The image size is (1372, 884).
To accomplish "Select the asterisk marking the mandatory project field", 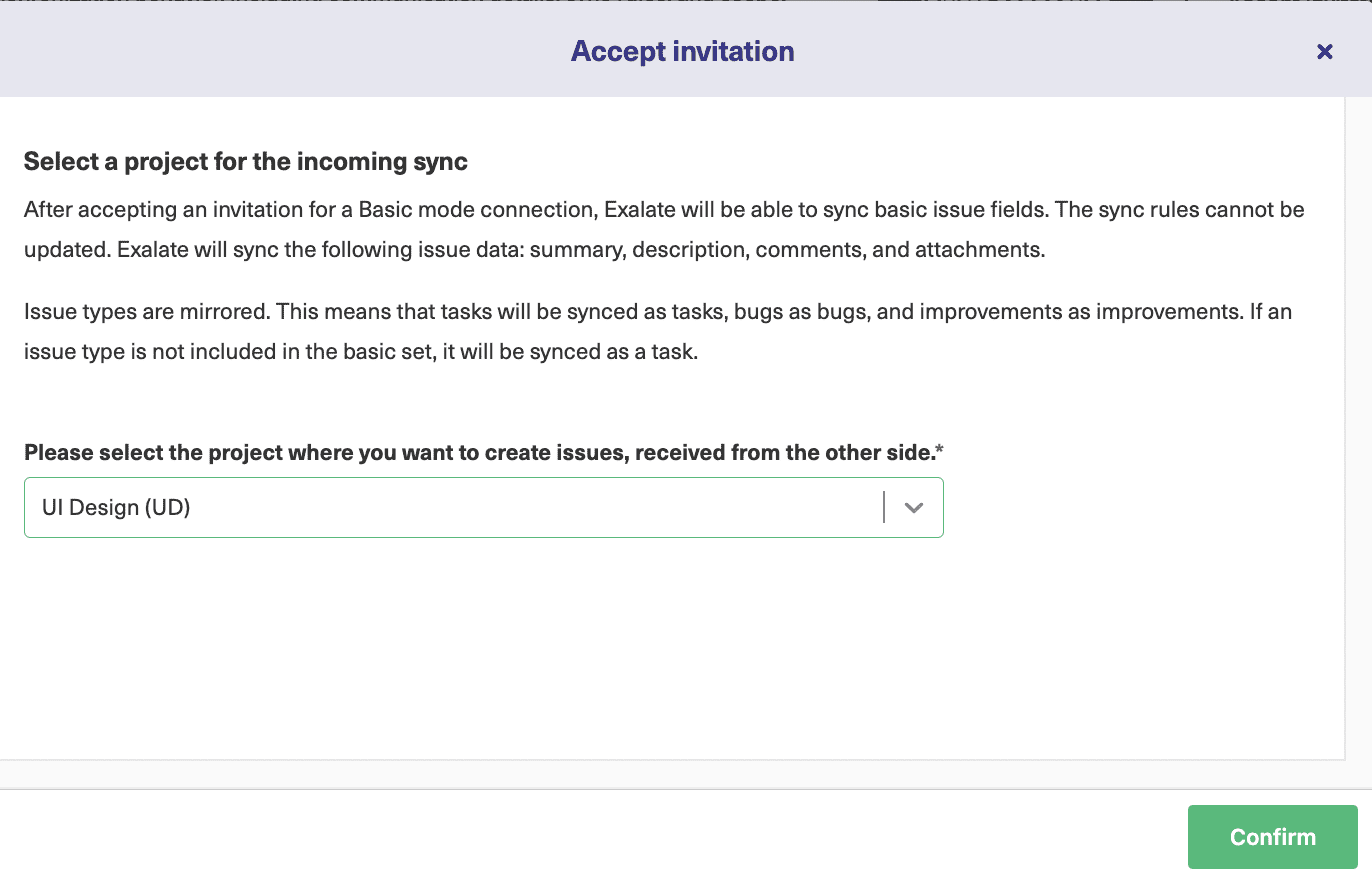I will pos(938,450).
